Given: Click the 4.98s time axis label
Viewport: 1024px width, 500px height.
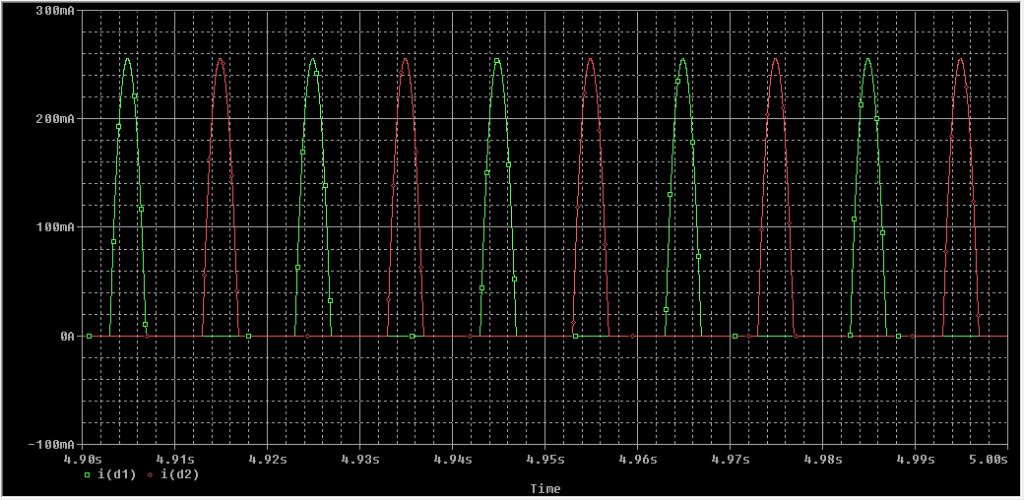Looking at the screenshot, I should click(823, 460).
